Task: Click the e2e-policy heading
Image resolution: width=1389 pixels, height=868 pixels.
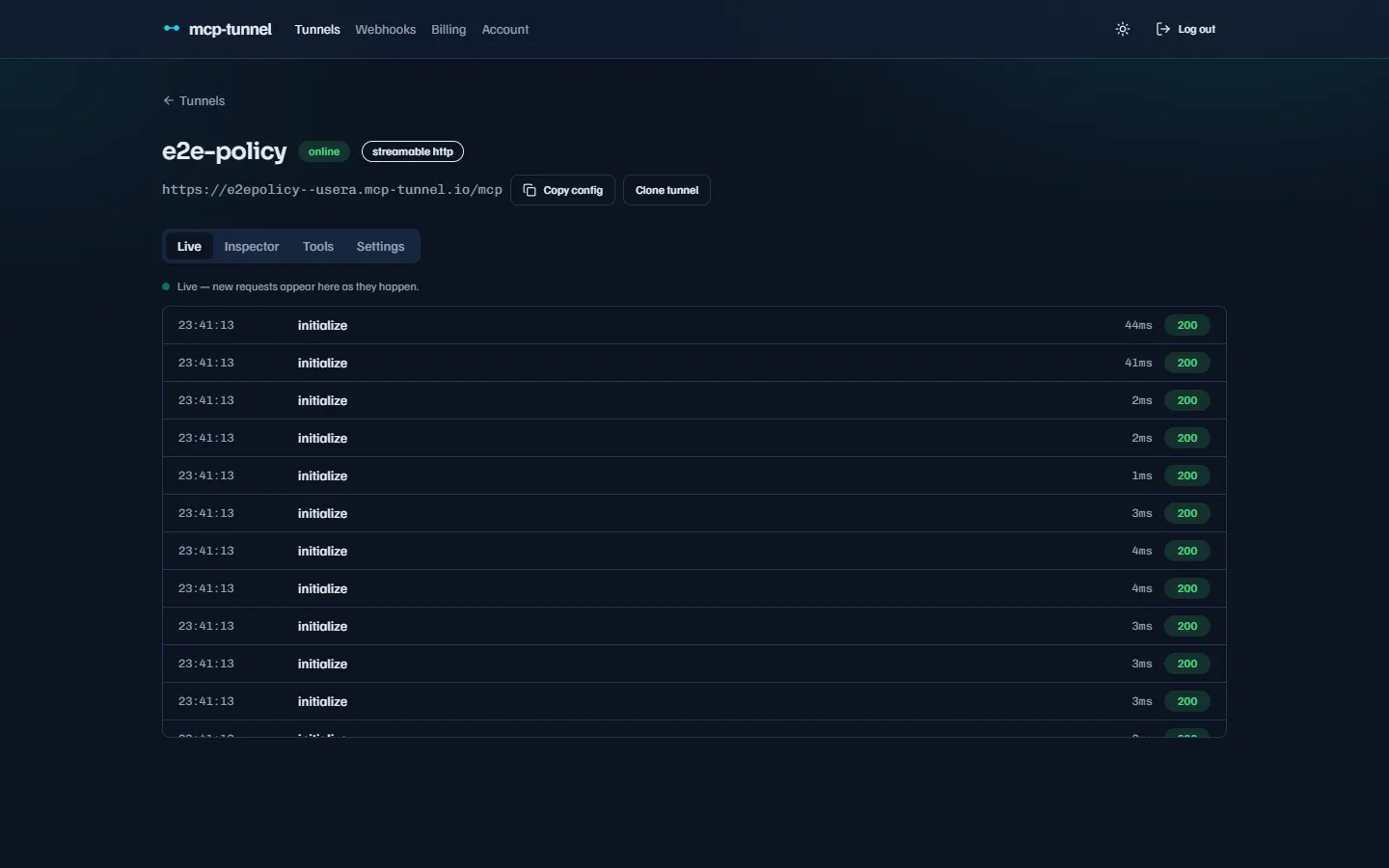Action: tap(225, 151)
